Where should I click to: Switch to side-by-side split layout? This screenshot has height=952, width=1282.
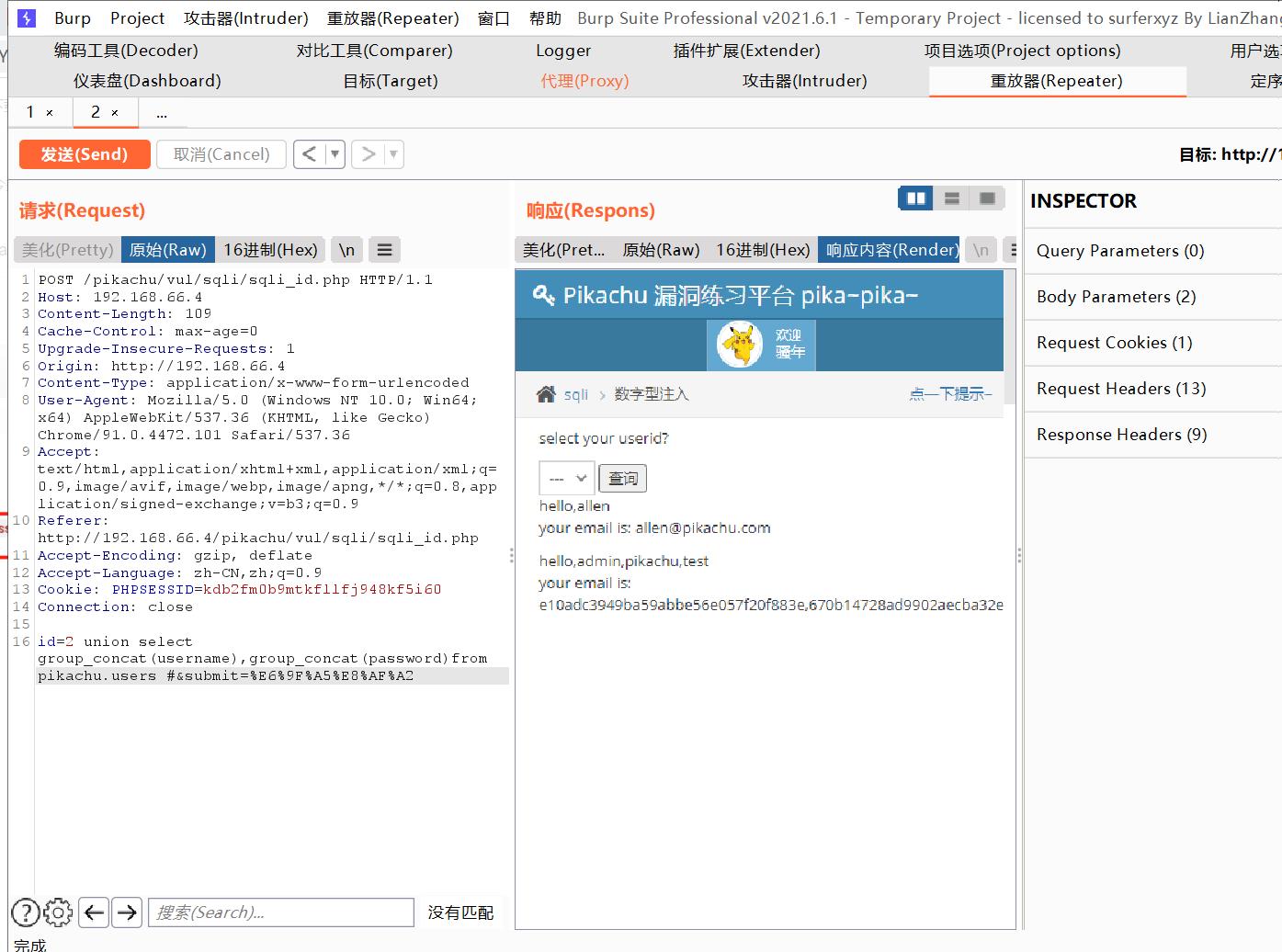click(x=915, y=198)
